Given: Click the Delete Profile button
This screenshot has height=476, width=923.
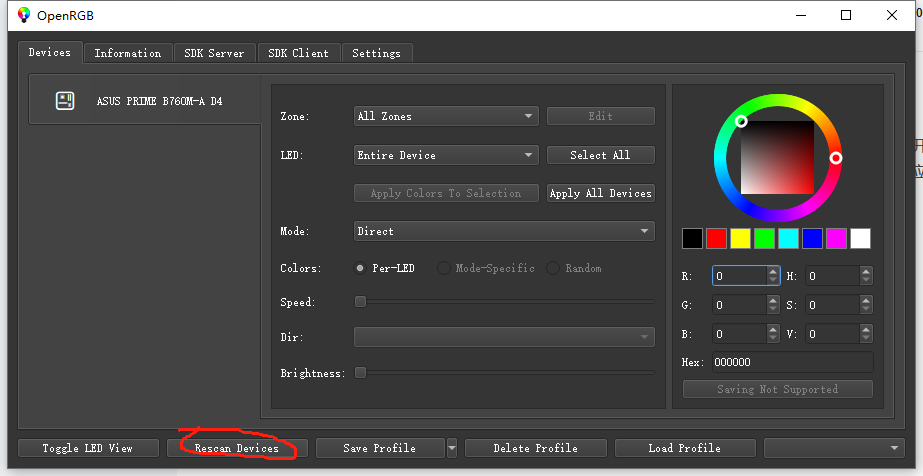Looking at the screenshot, I should 536,448.
